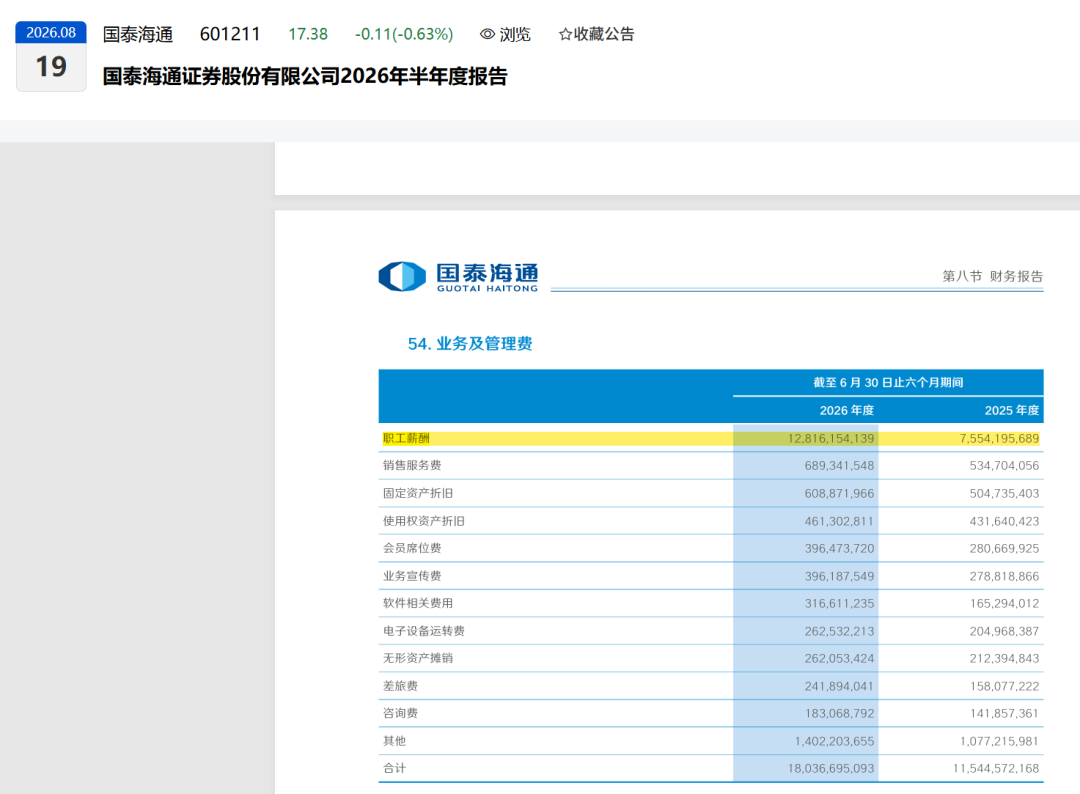Screen dimensions: 1080x794
Task: Click the 收藏公告 bookmark button
Action: point(596,34)
